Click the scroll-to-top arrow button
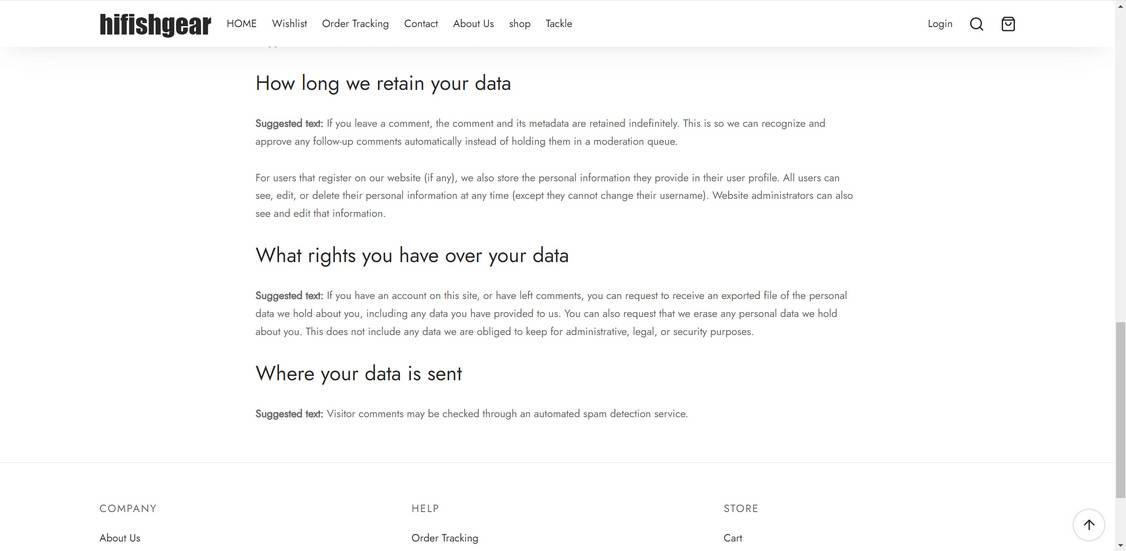 [x=1088, y=524]
